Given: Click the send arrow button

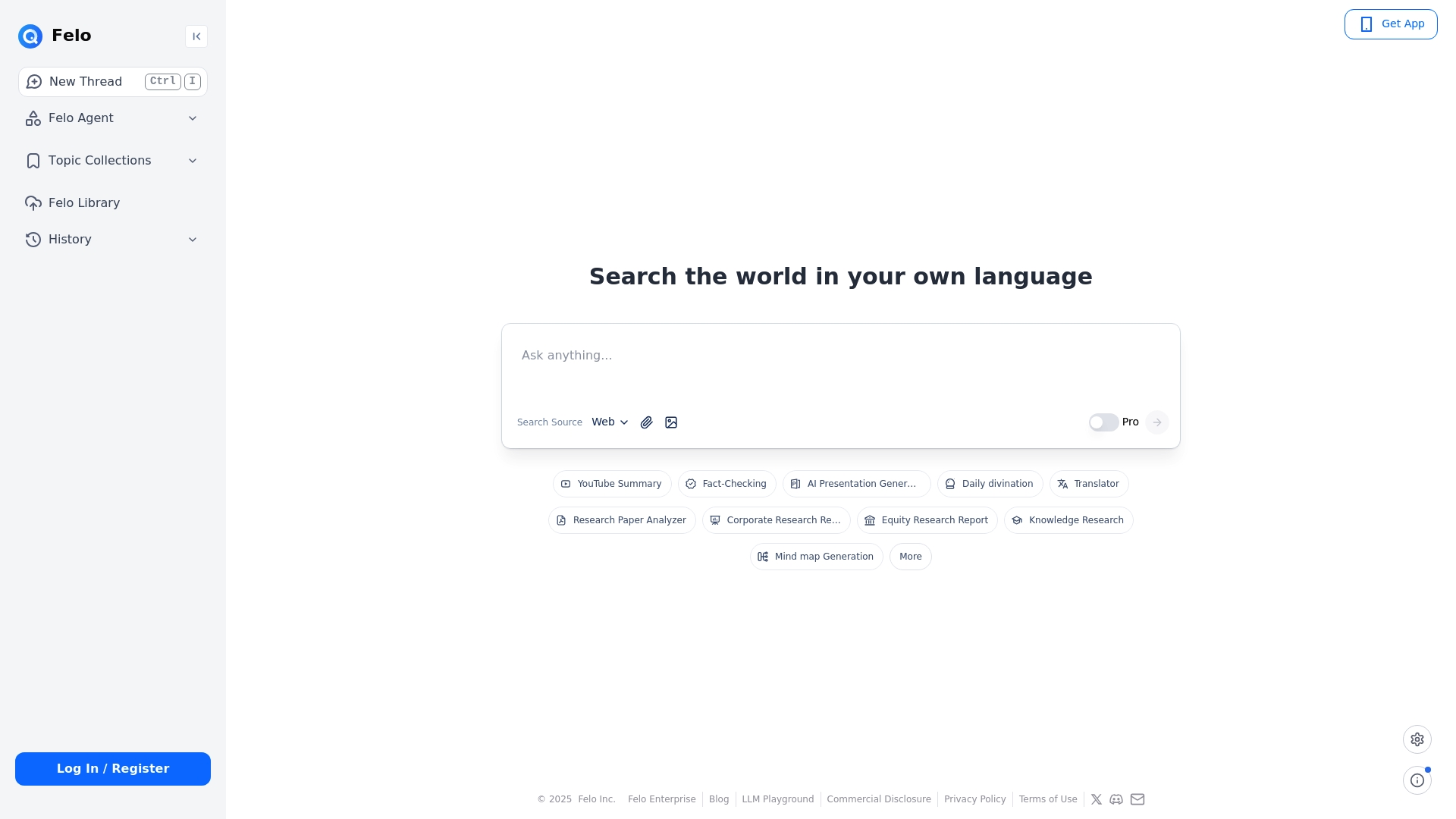Looking at the screenshot, I should 1157,422.
